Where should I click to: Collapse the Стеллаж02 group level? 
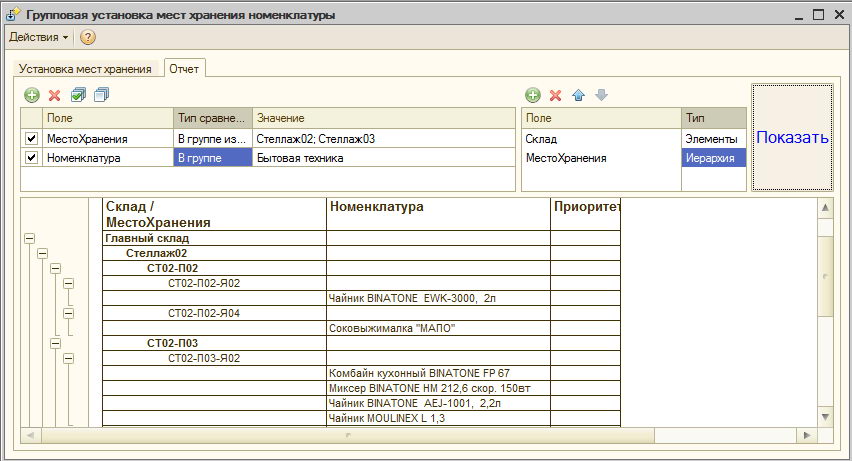tap(42, 254)
